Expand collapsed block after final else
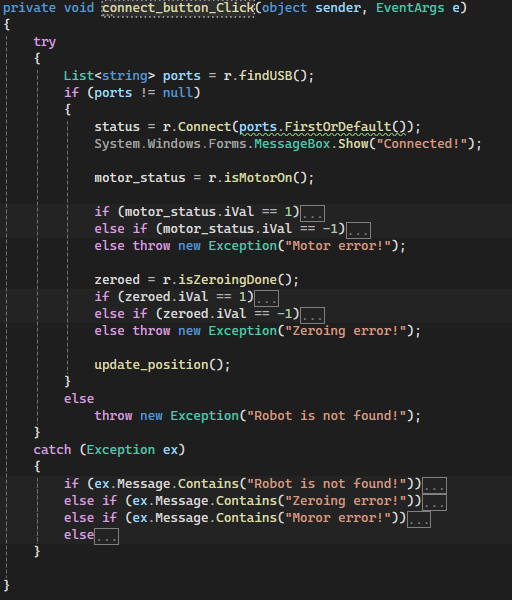512x600 pixels. [x=106, y=536]
